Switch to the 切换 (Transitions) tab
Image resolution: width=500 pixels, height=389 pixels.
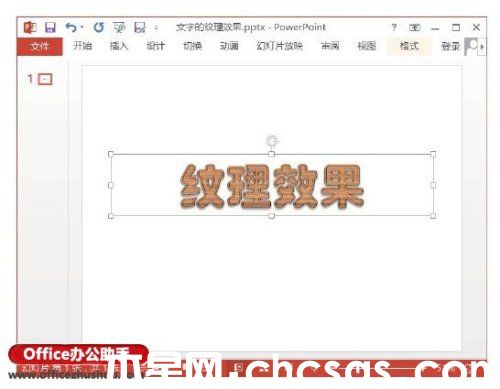pos(192,46)
